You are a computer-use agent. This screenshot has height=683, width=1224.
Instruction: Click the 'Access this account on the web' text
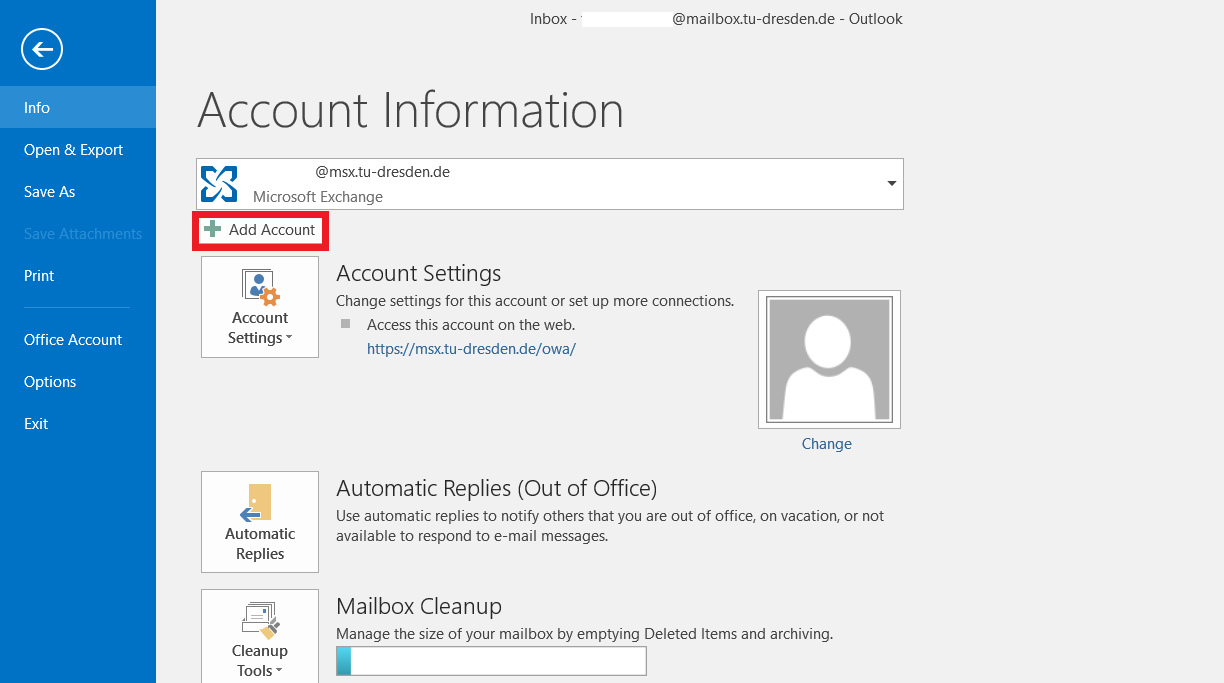pos(471,325)
